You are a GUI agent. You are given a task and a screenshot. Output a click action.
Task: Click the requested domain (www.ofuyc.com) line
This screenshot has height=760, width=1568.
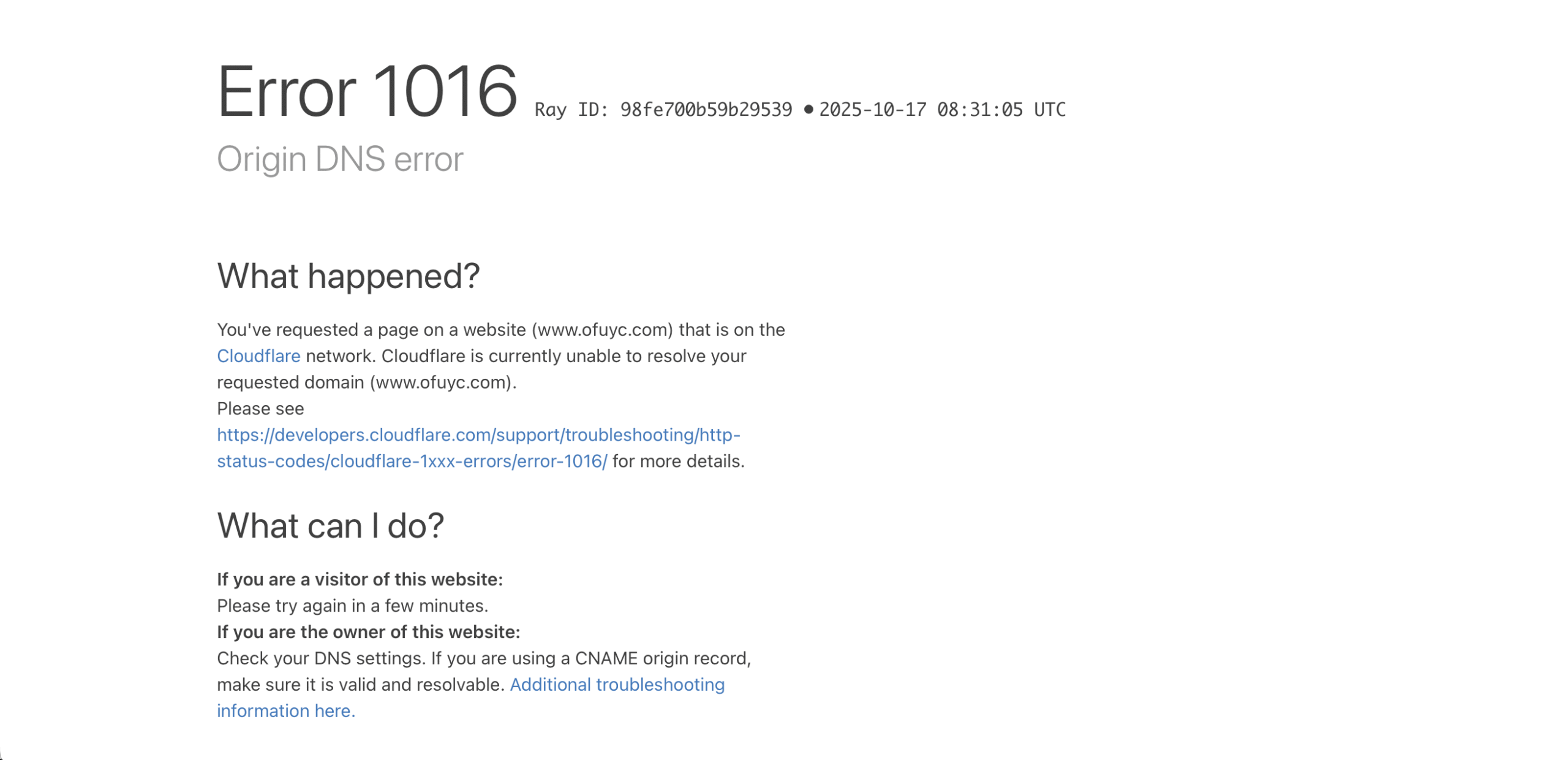pyautogui.click(x=366, y=382)
